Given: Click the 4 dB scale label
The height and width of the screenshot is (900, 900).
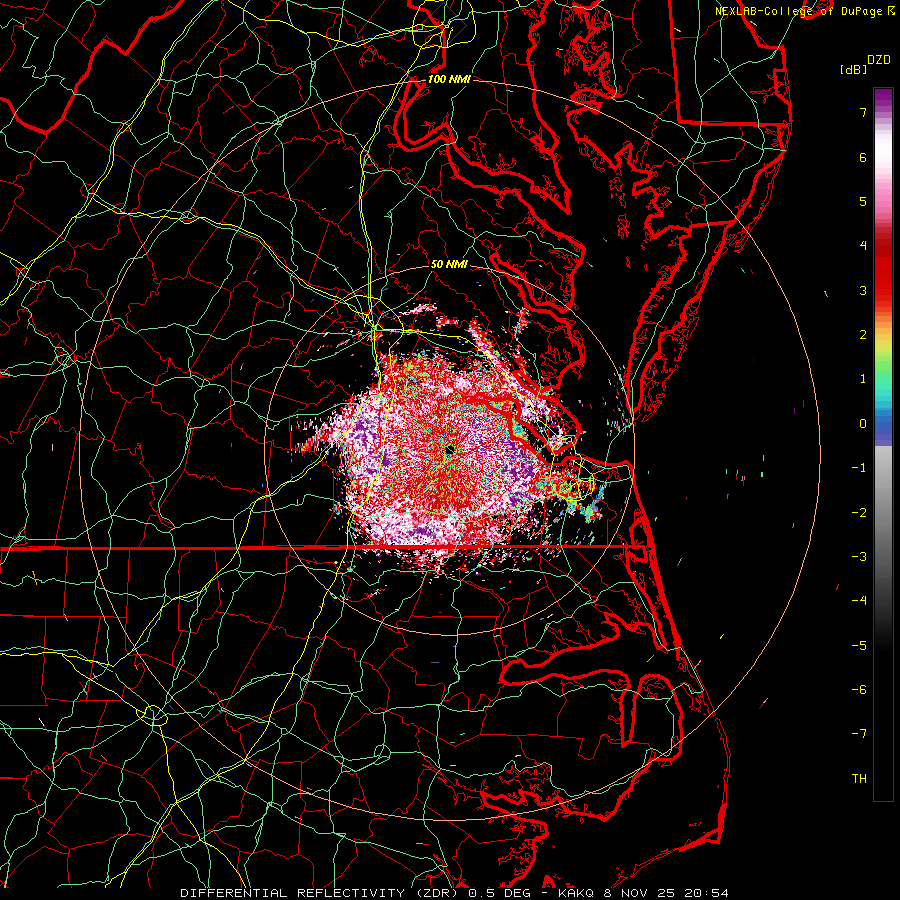Looking at the screenshot, I should [863, 246].
